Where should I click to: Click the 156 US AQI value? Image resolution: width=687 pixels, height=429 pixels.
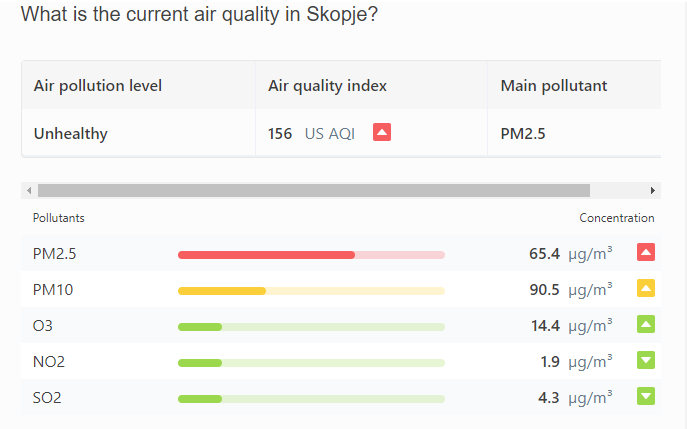click(311, 133)
